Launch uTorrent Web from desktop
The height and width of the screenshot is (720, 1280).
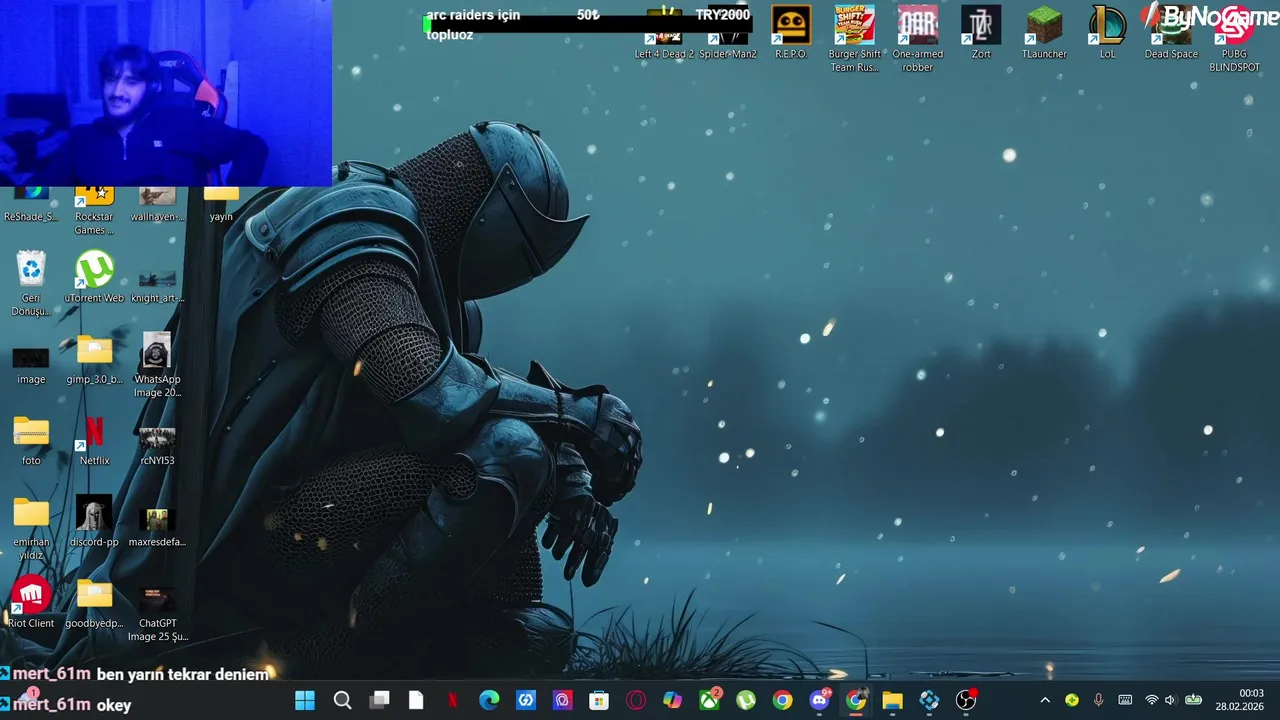tap(94, 277)
